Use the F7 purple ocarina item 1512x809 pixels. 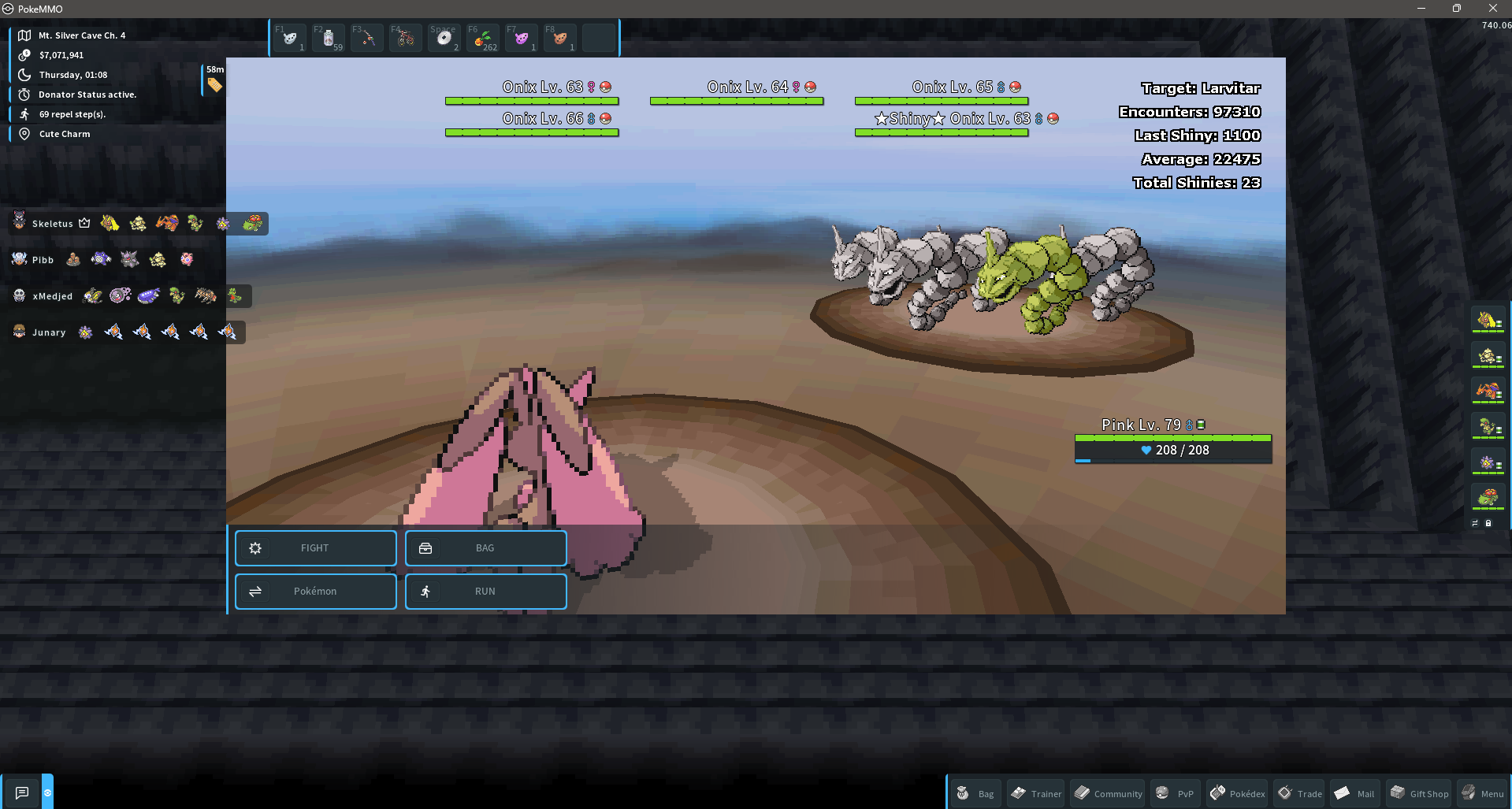(522, 38)
